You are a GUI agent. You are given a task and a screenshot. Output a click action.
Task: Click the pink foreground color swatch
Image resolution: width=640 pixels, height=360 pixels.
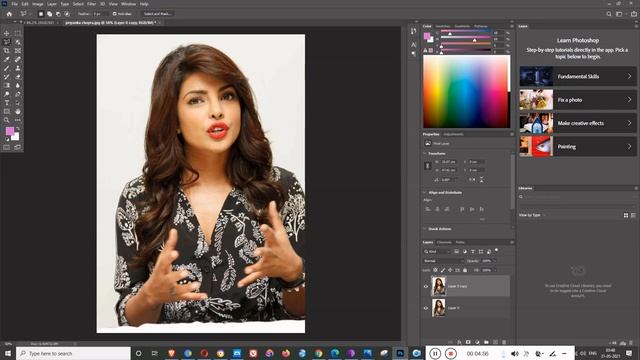10,131
